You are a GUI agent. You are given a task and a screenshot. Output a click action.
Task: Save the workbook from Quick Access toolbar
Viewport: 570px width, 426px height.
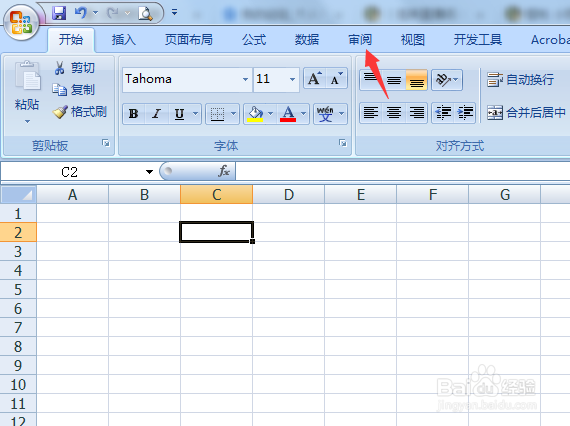59,13
